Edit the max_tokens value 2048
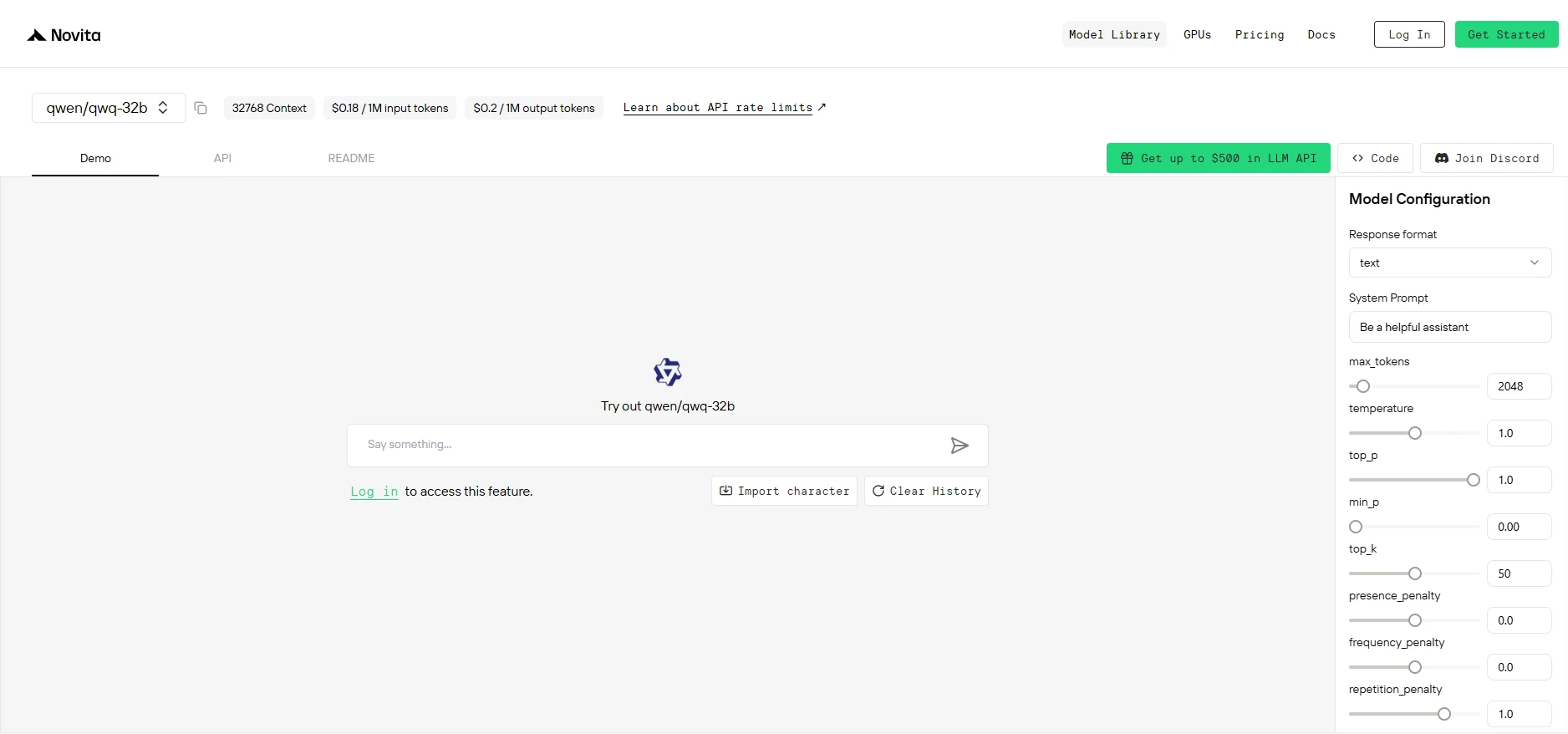The height and width of the screenshot is (734, 1568). pyautogui.click(x=1520, y=386)
